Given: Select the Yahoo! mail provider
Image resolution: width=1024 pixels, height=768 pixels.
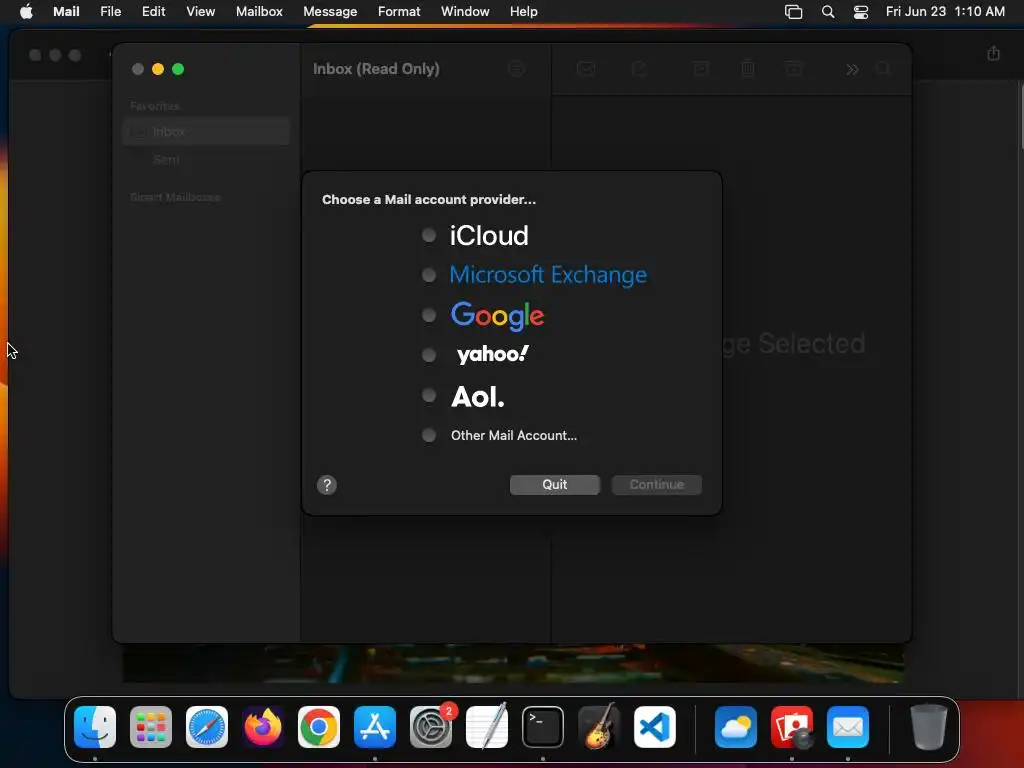Looking at the screenshot, I should 428,355.
